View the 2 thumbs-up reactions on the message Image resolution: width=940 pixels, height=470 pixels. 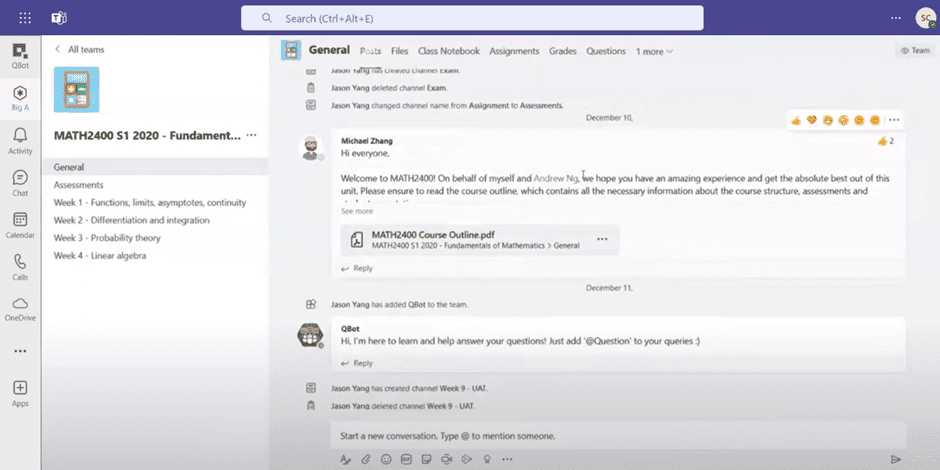coord(885,141)
